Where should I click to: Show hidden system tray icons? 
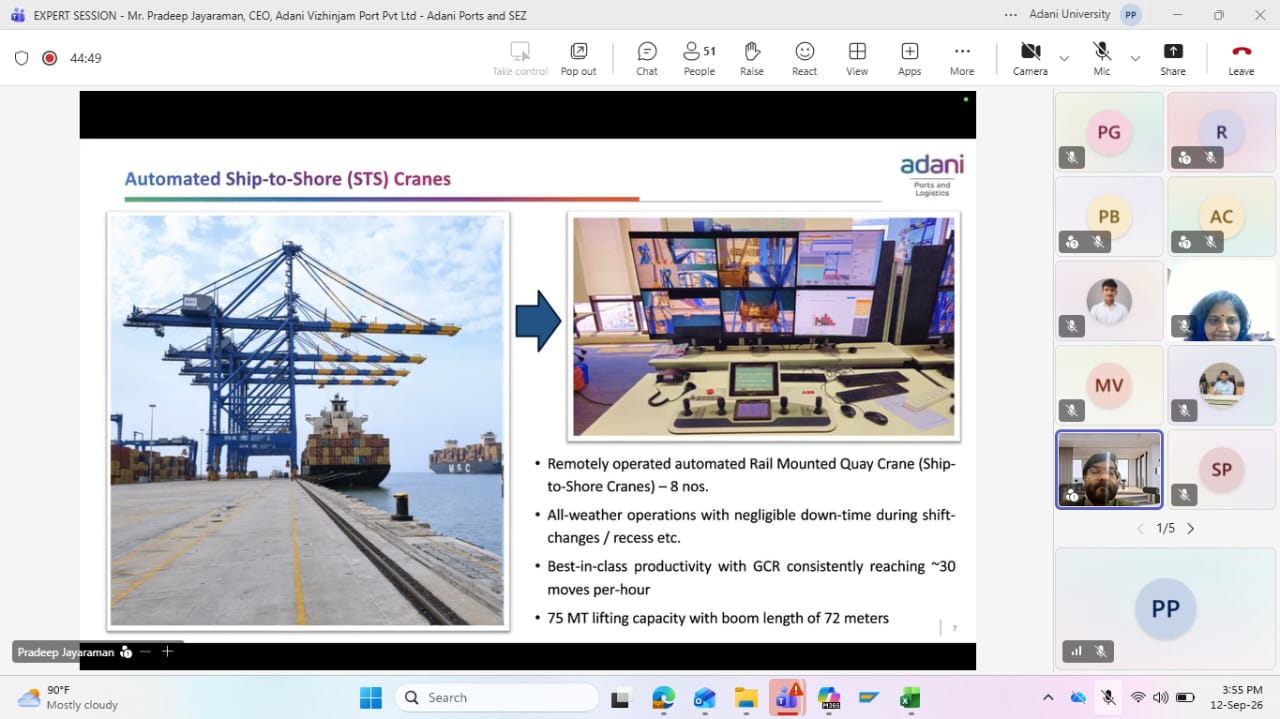(1048, 697)
